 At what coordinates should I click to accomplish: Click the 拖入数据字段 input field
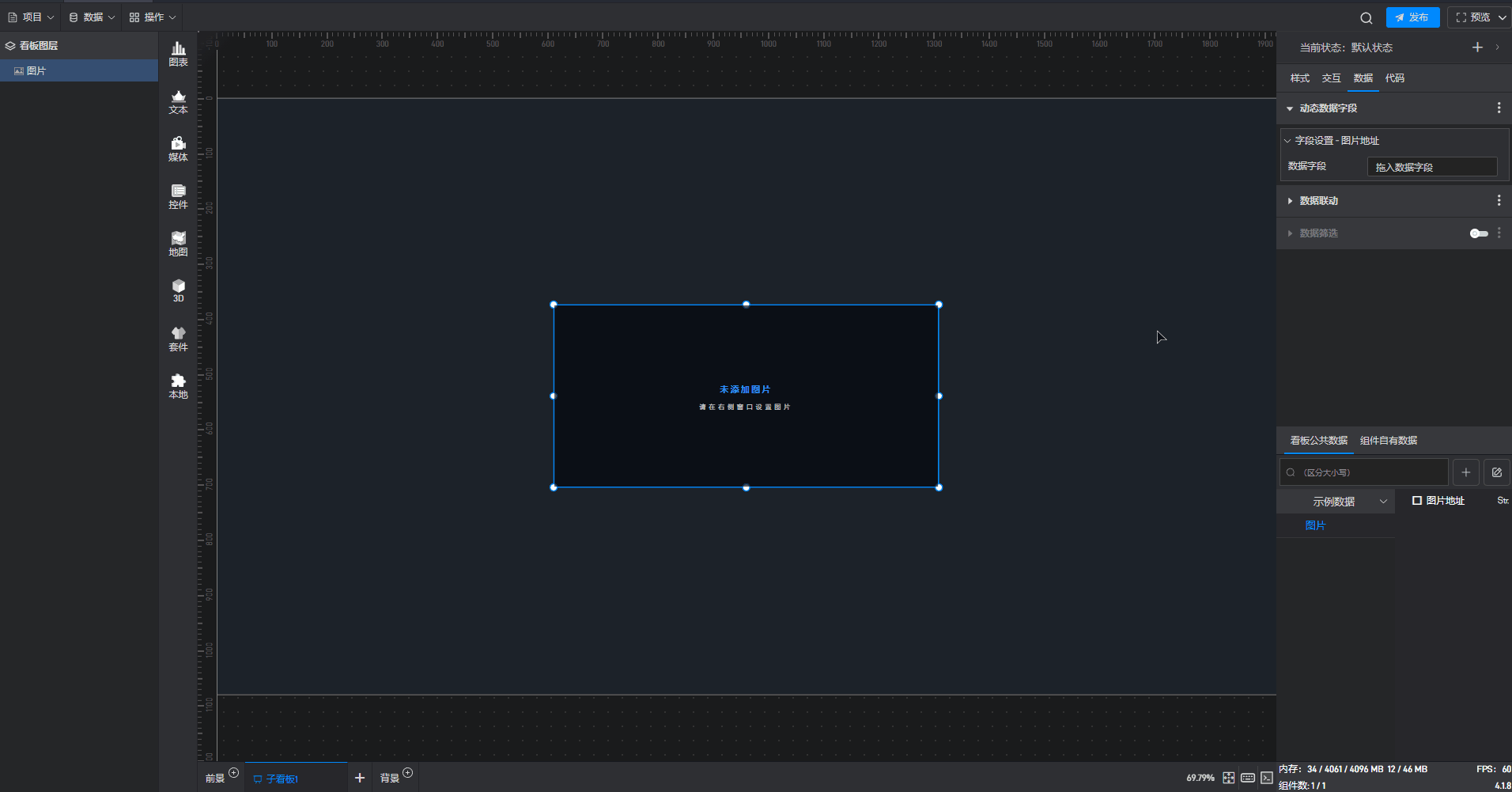(1431, 167)
